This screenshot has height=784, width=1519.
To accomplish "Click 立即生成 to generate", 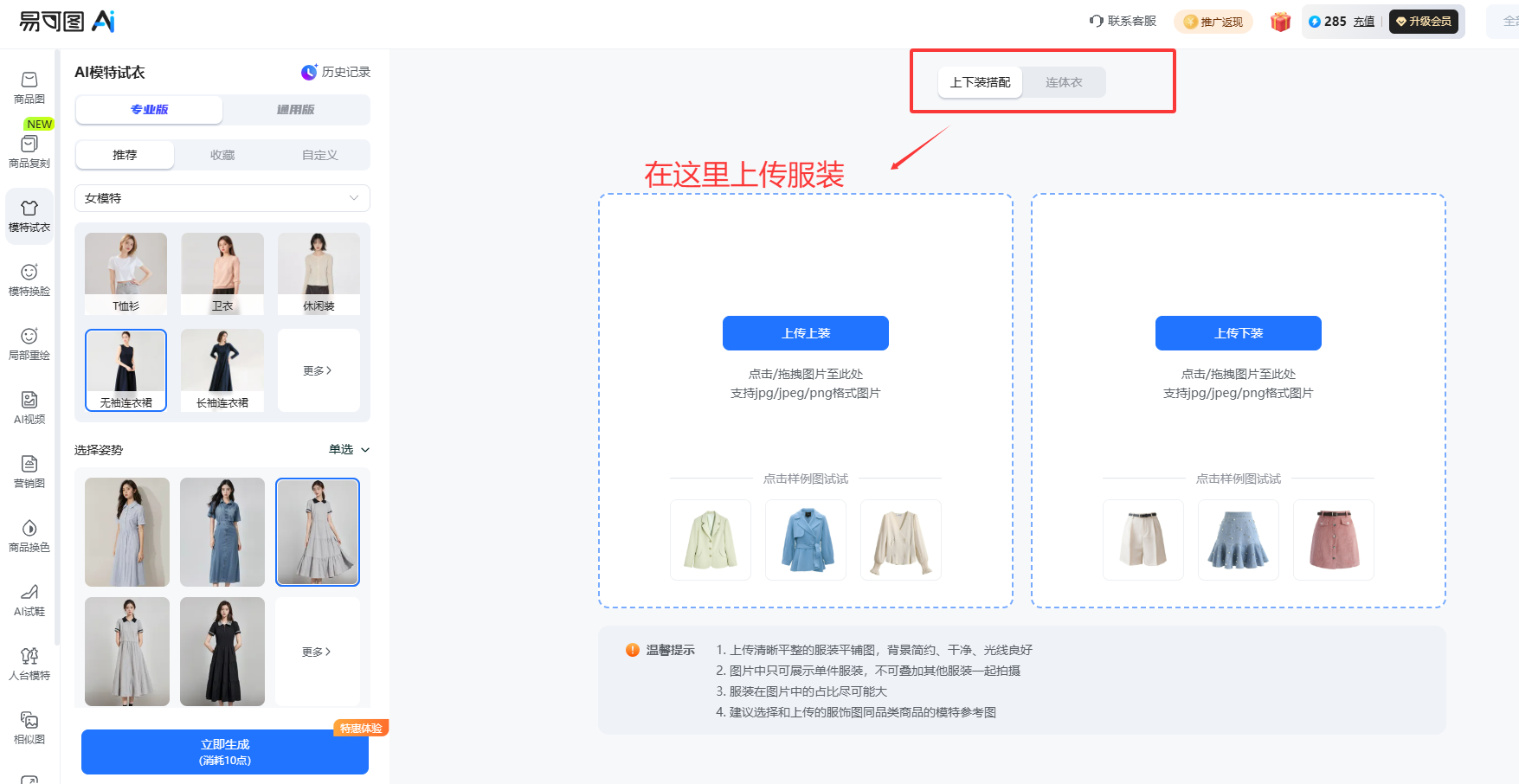I will [225, 752].
